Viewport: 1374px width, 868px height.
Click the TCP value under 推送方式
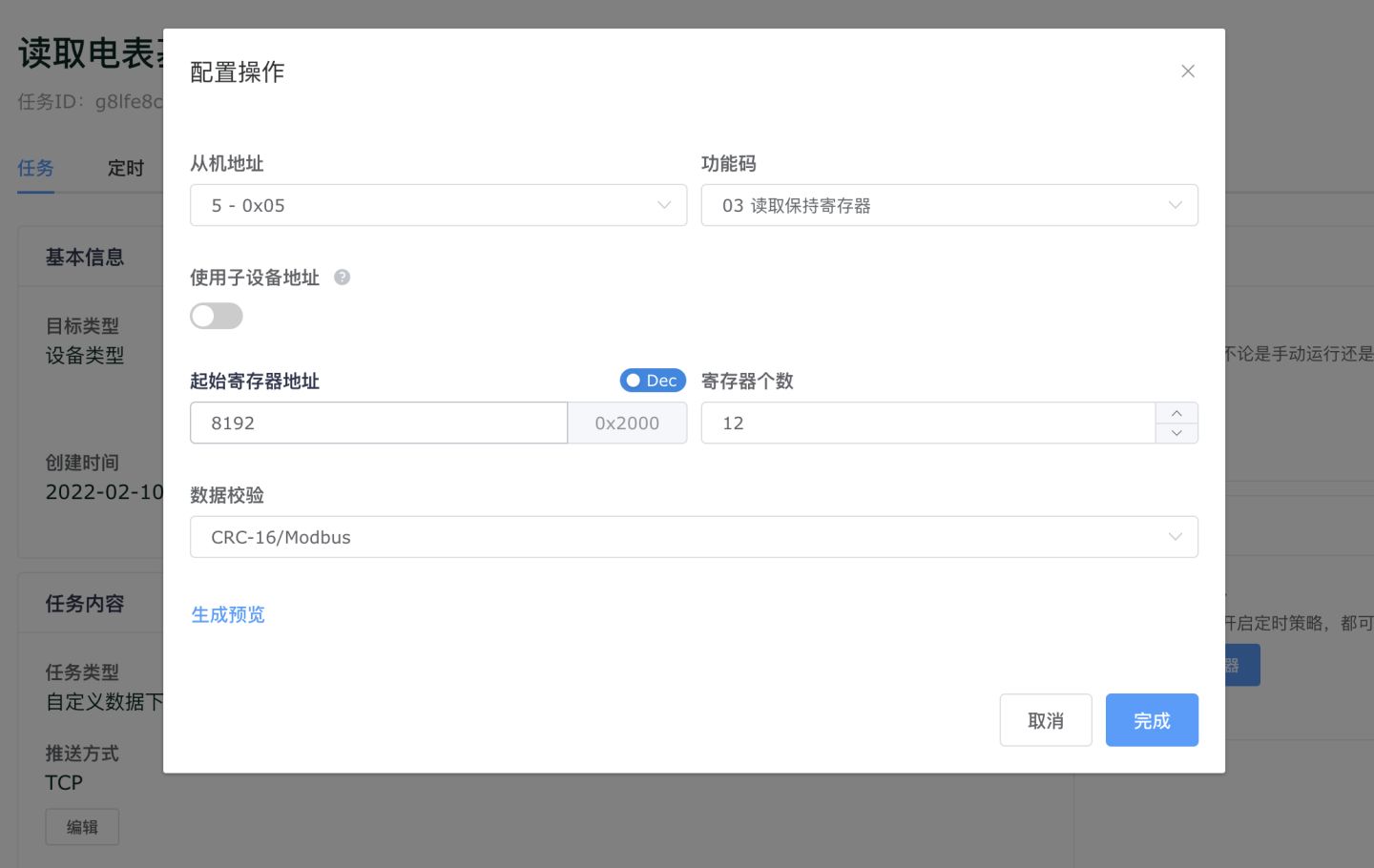coord(64,782)
